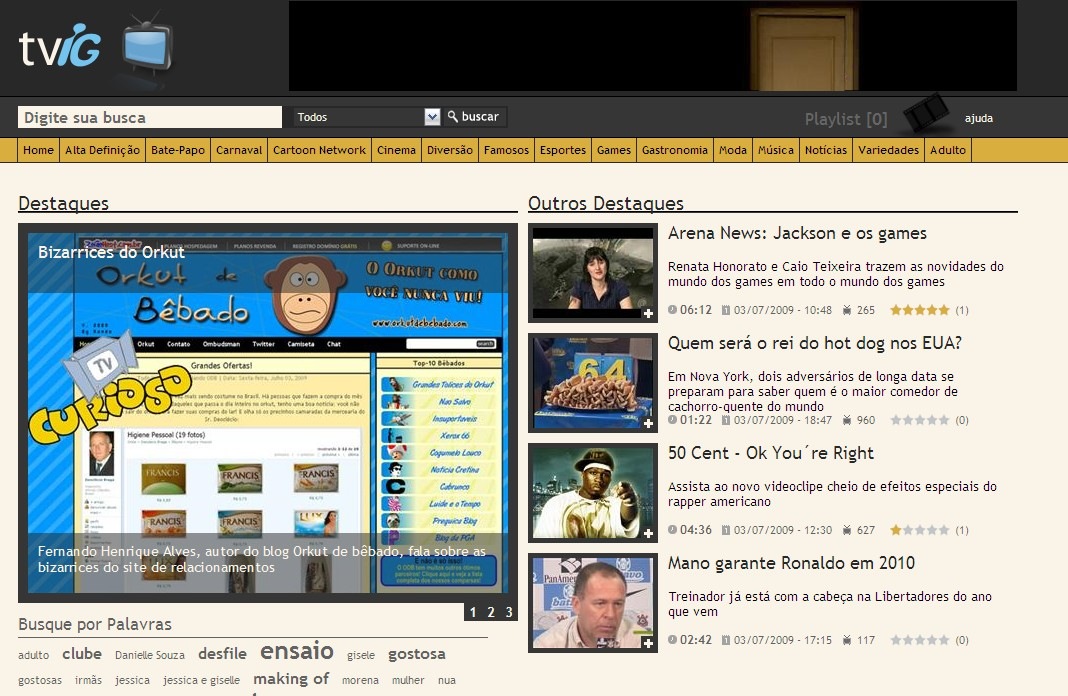Click the Danielle Souza tag
This screenshot has width=1068, height=696.
click(x=150, y=655)
